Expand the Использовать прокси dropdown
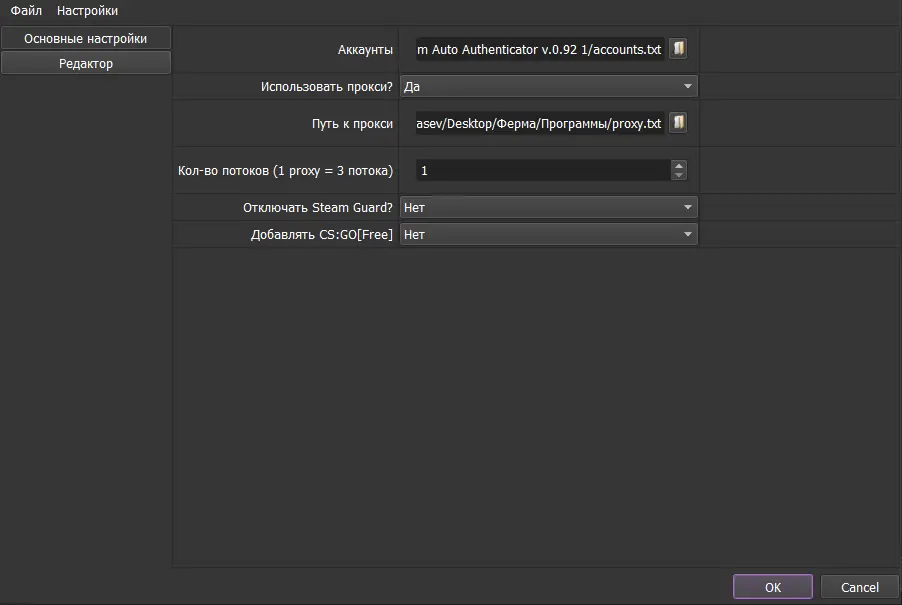 (549, 86)
